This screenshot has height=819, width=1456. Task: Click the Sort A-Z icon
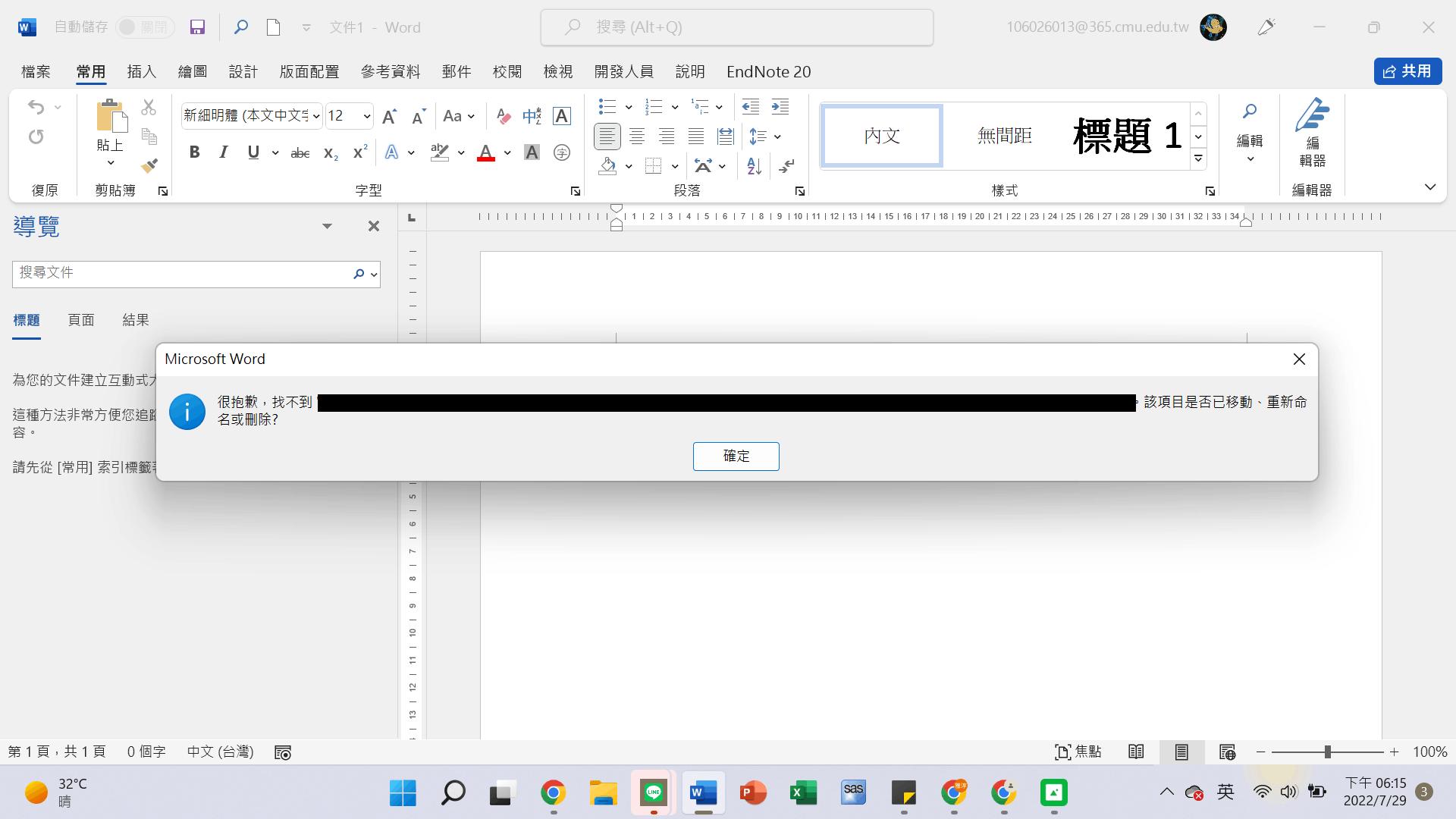pos(754,166)
